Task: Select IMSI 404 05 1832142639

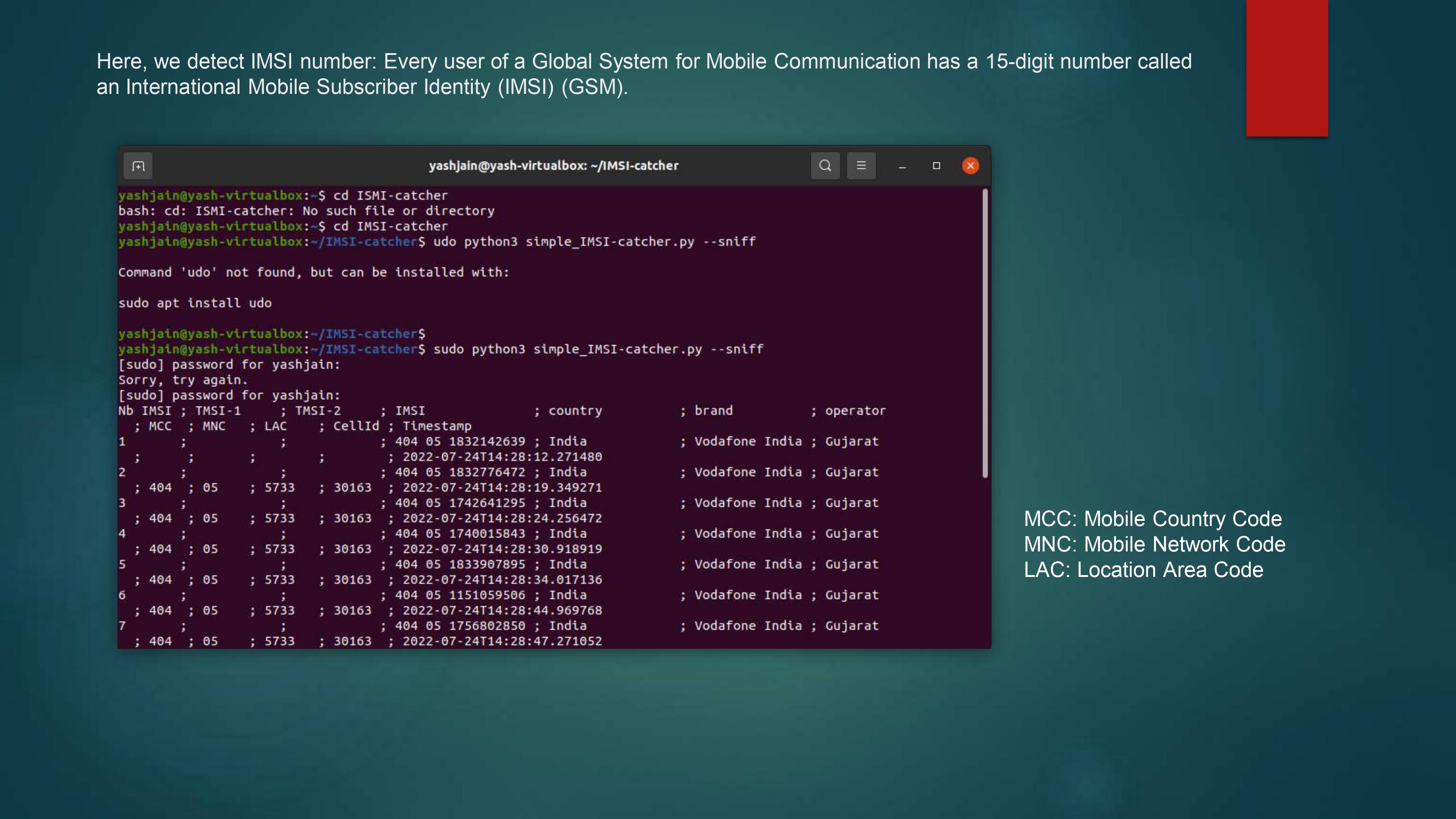Action: pyautogui.click(x=460, y=442)
